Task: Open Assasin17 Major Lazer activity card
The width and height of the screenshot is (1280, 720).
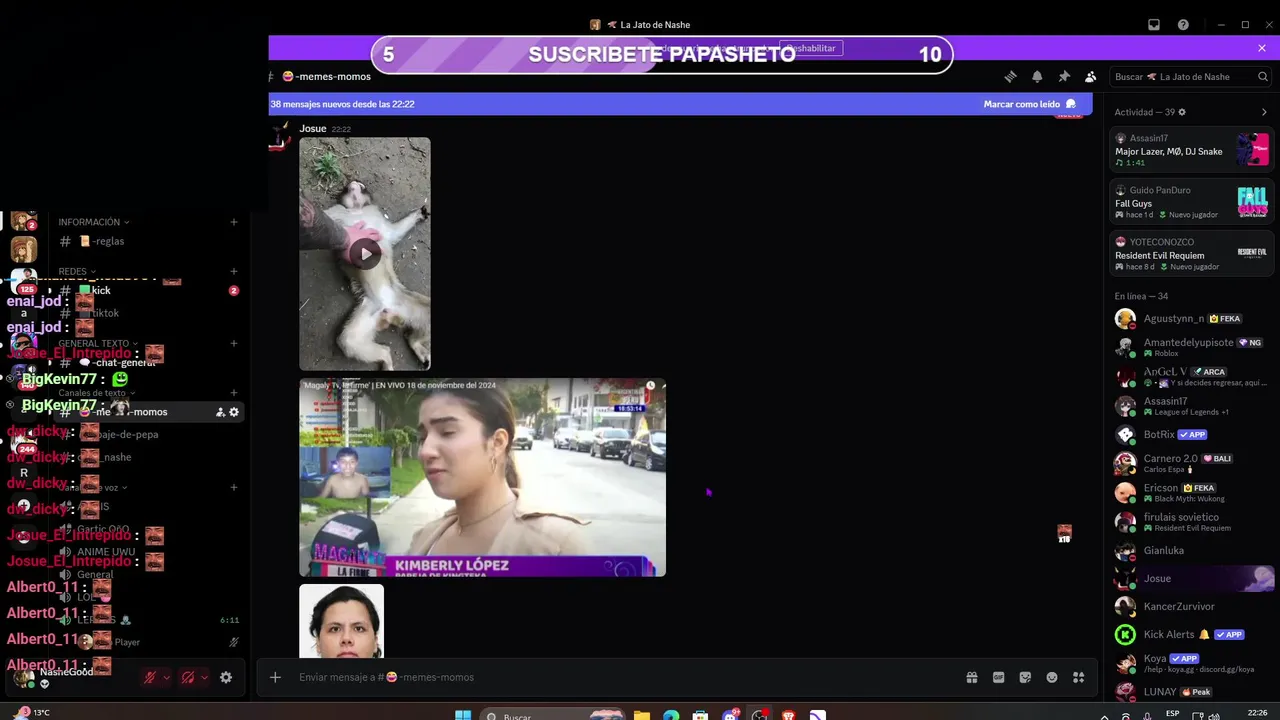Action: (x=1192, y=149)
